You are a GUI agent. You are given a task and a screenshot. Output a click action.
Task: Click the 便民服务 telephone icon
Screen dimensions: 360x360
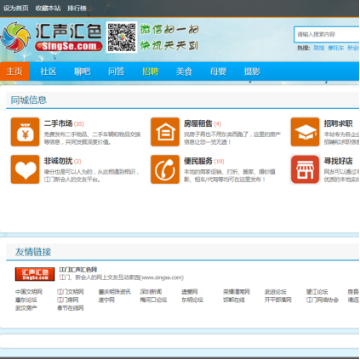coord(165,169)
